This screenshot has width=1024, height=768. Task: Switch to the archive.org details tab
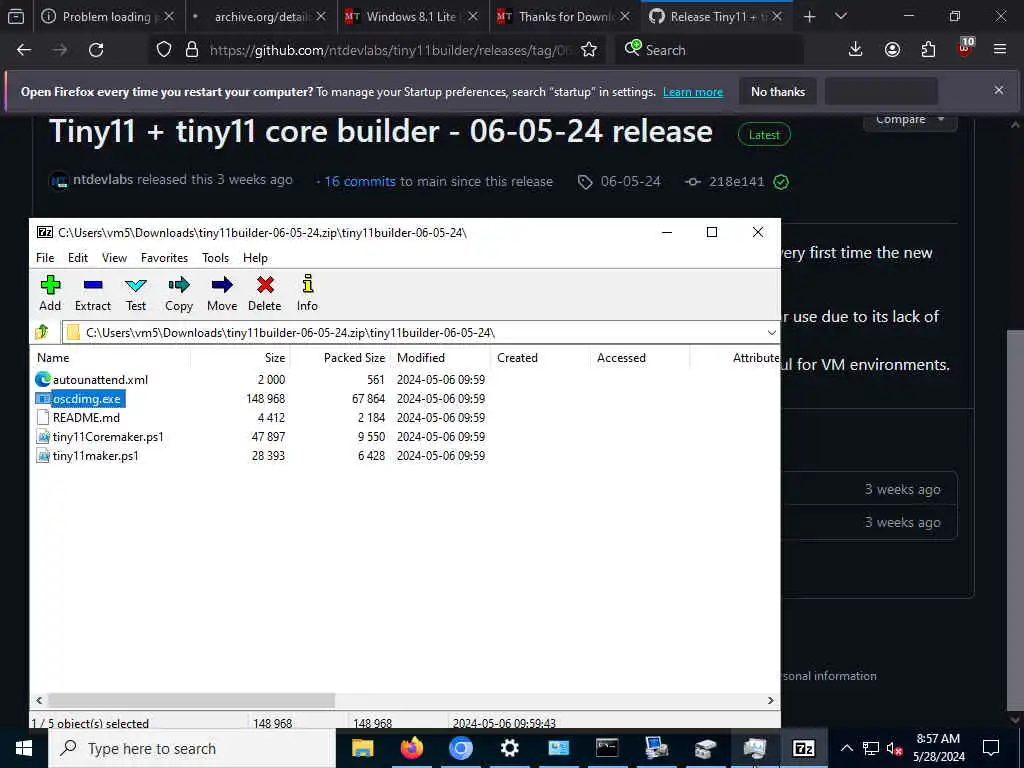tap(261, 16)
